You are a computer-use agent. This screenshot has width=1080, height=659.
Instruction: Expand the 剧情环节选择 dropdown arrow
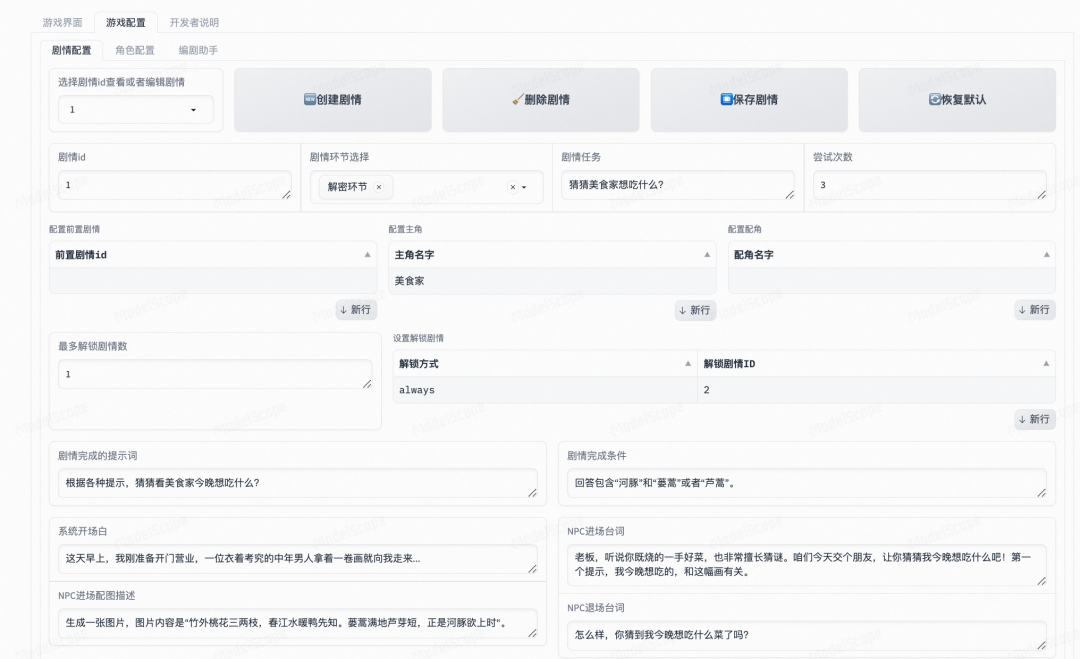coord(526,187)
